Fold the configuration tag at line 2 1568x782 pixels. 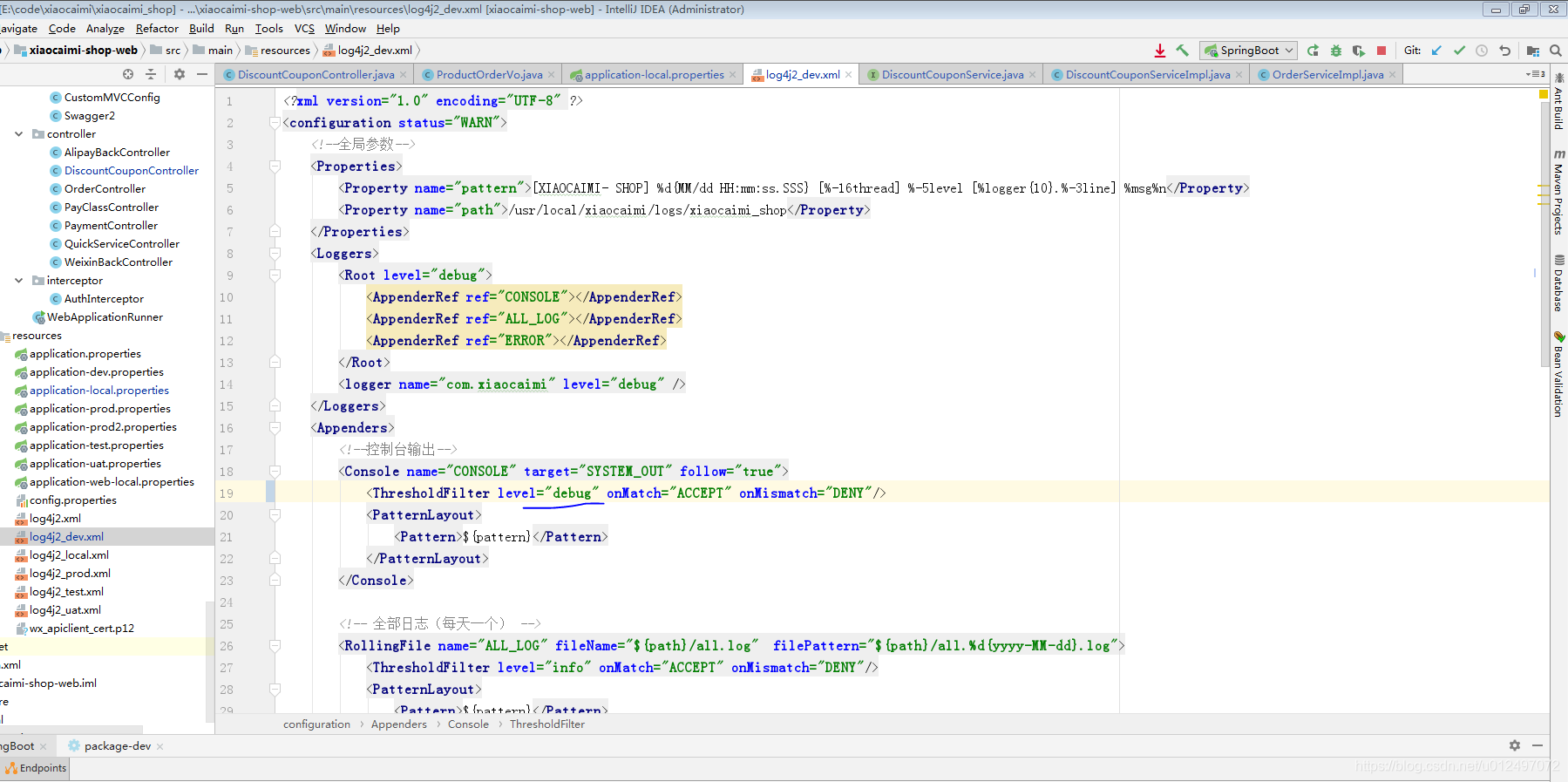pyautogui.click(x=275, y=123)
